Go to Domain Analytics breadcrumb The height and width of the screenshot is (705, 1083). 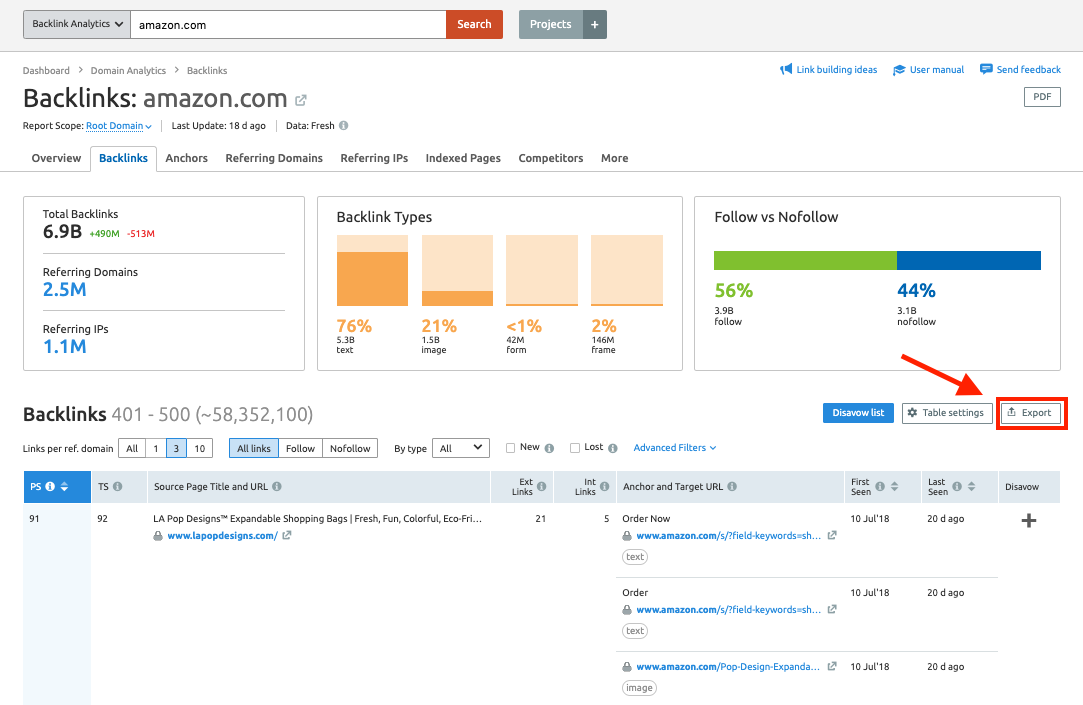click(128, 70)
